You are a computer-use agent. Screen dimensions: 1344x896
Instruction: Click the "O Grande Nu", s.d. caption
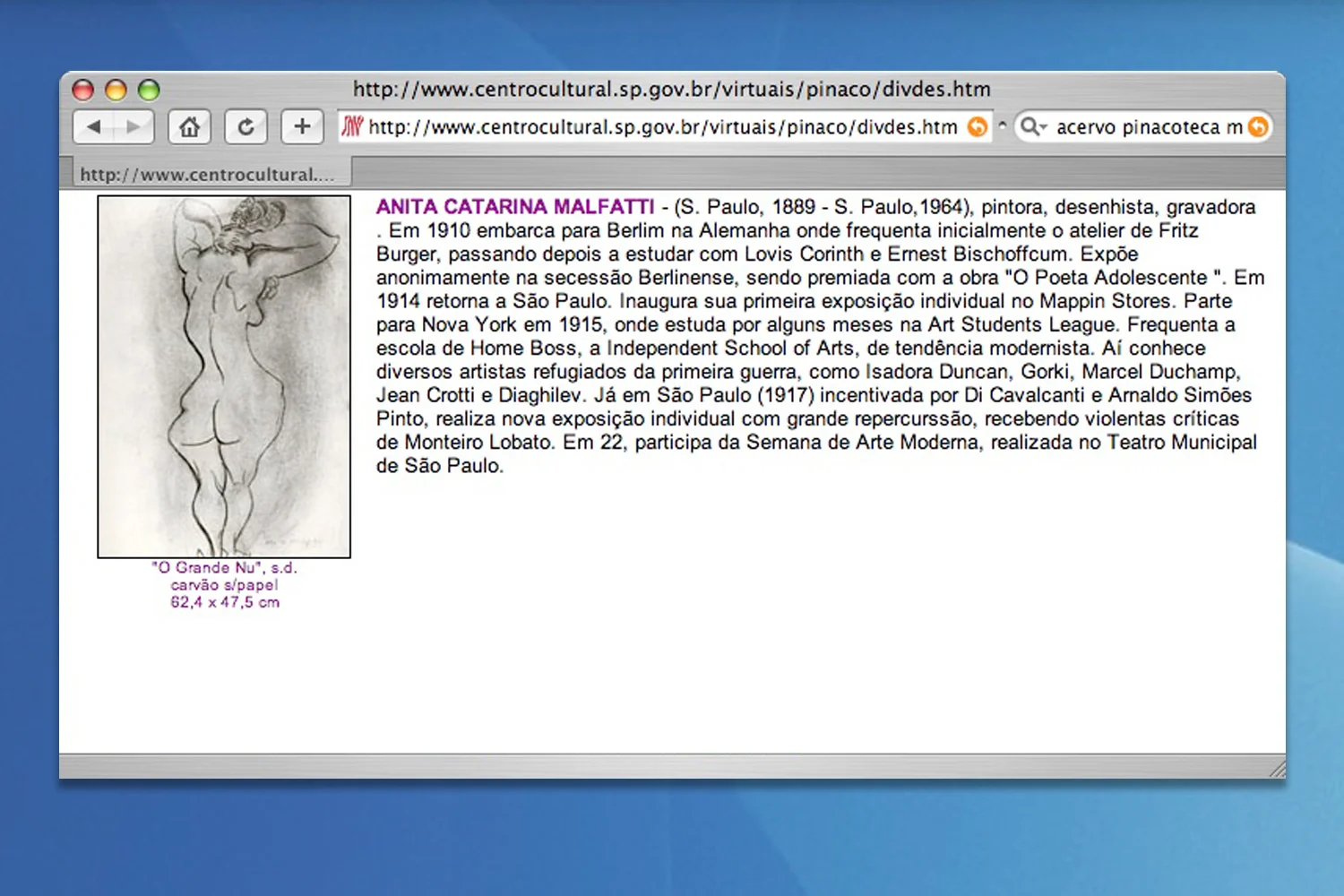[224, 567]
